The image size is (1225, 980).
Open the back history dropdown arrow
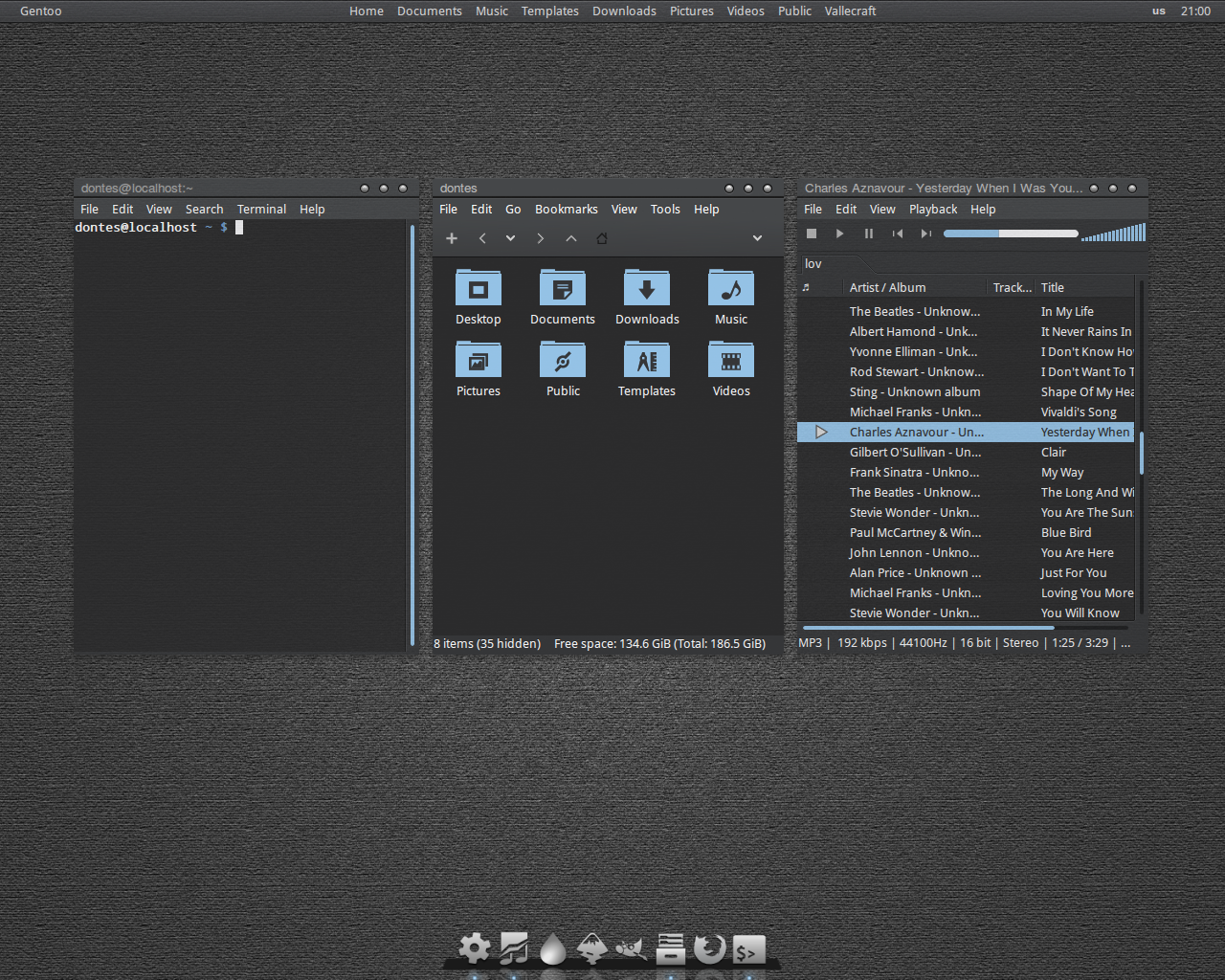(511, 238)
